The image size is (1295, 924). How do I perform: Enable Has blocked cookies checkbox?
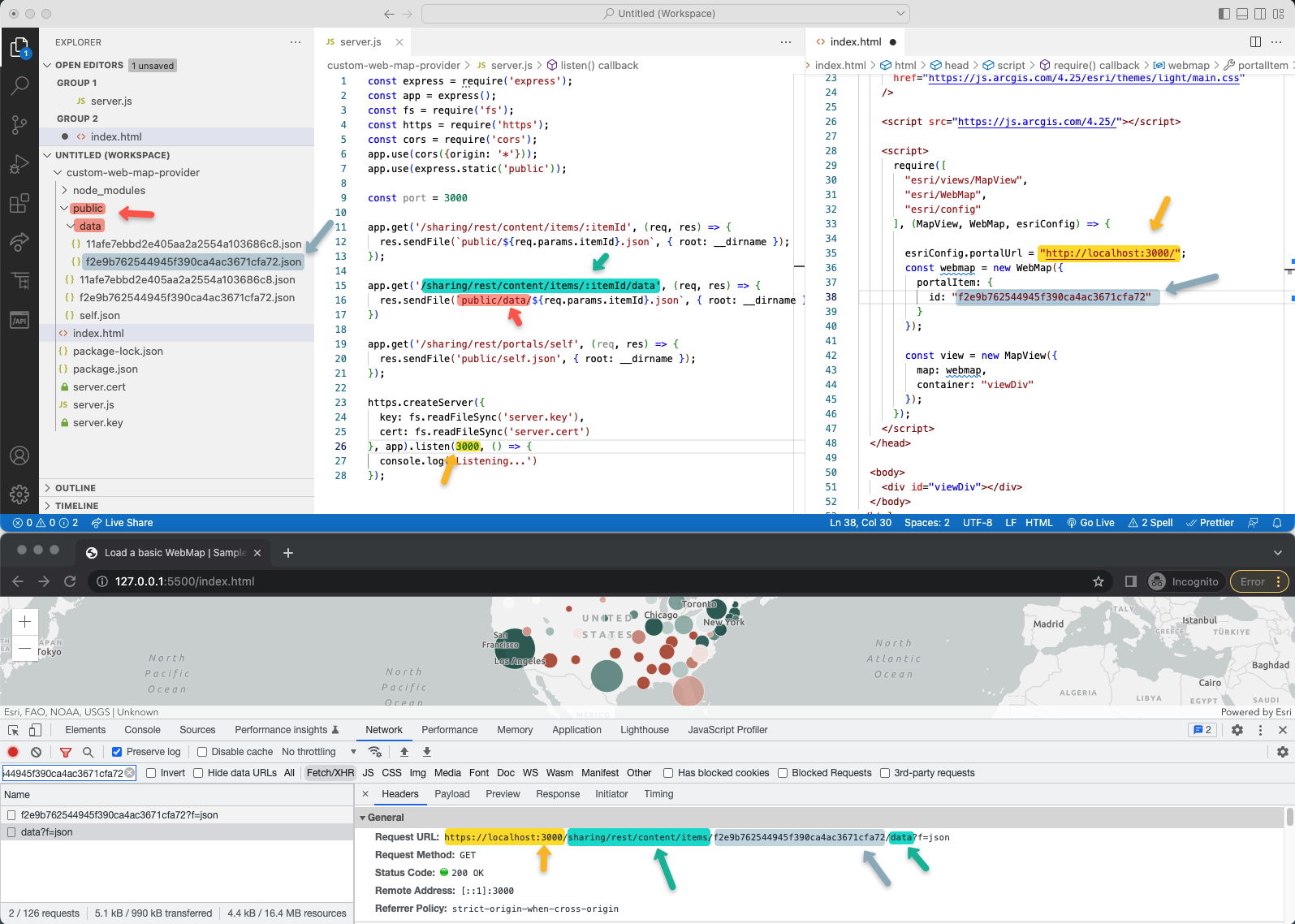tap(668, 773)
